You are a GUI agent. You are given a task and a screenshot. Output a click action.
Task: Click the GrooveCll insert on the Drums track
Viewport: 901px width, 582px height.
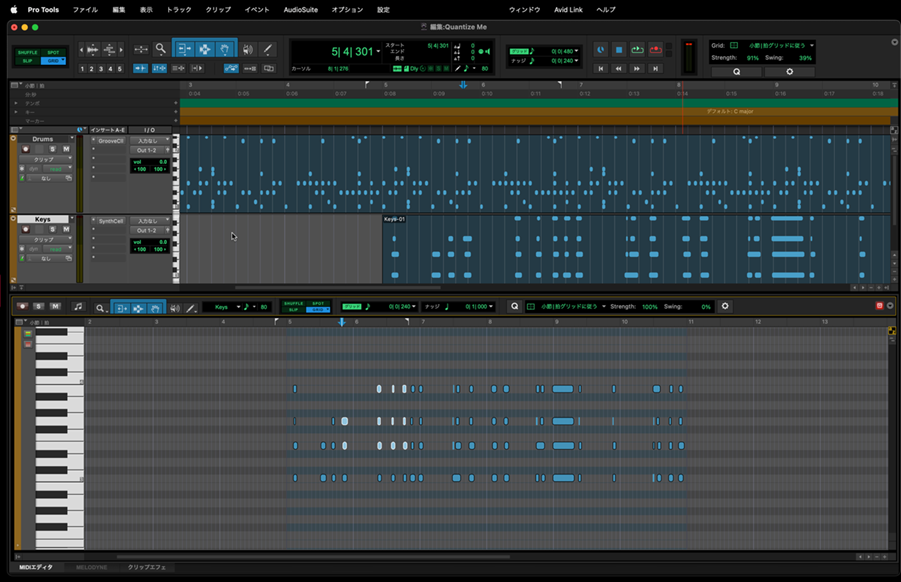click(x=109, y=141)
